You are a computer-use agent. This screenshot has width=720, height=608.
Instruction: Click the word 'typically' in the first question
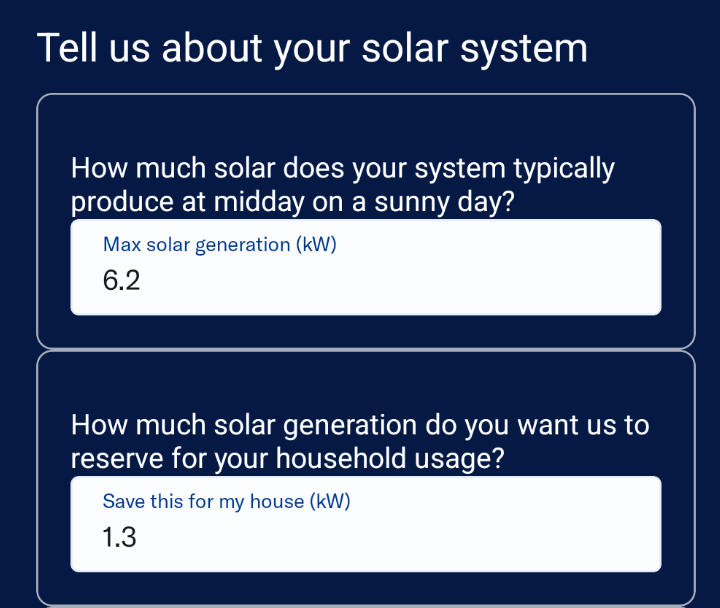pos(564,169)
